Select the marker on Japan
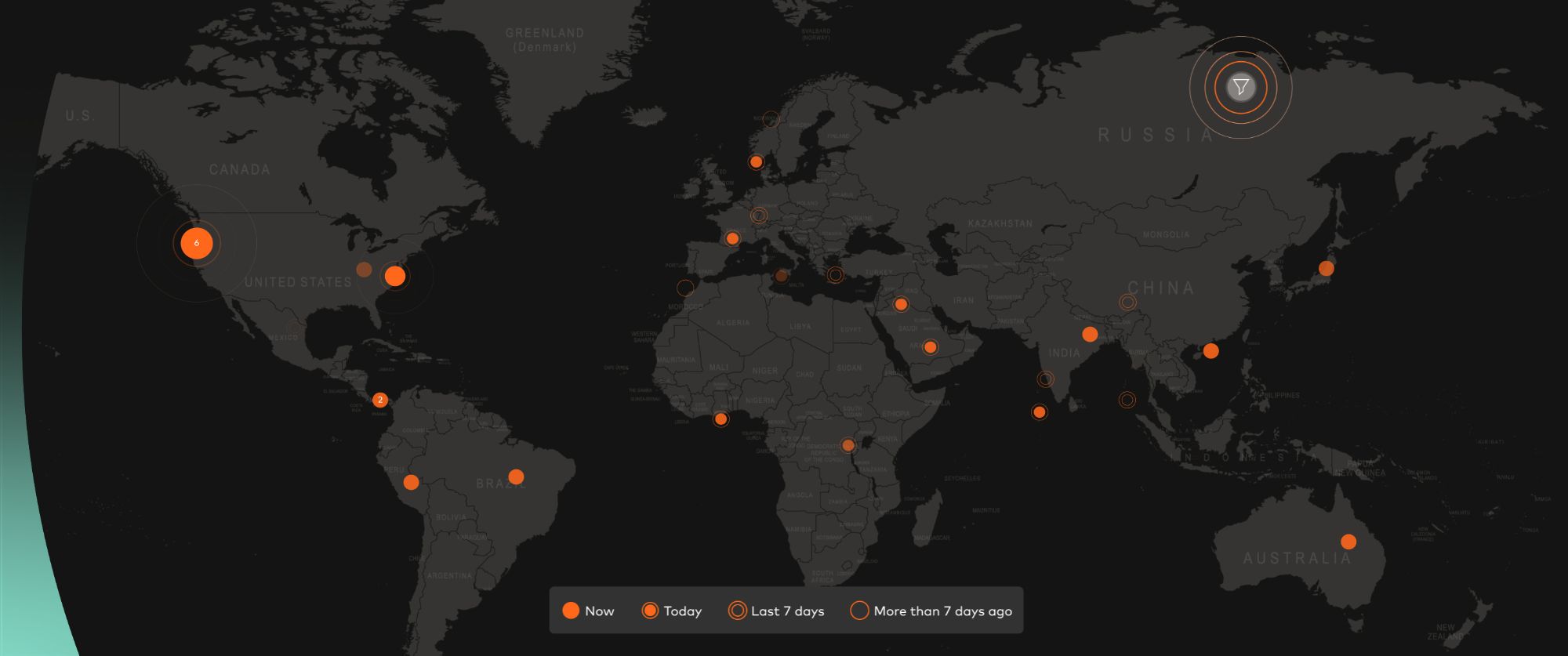The image size is (1568, 656). coord(1326,268)
